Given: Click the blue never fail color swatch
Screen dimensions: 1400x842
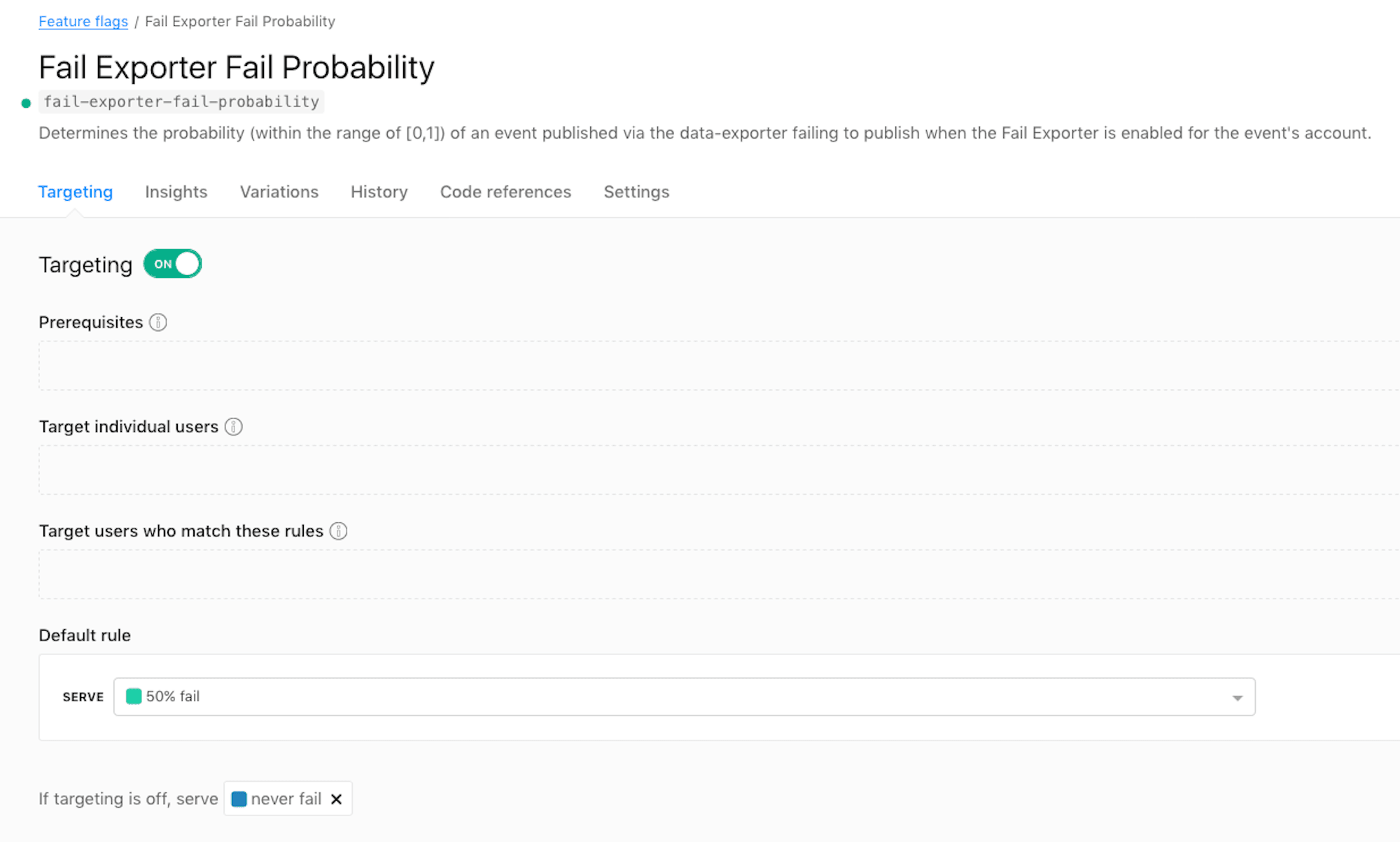Looking at the screenshot, I should pos(239,799).
